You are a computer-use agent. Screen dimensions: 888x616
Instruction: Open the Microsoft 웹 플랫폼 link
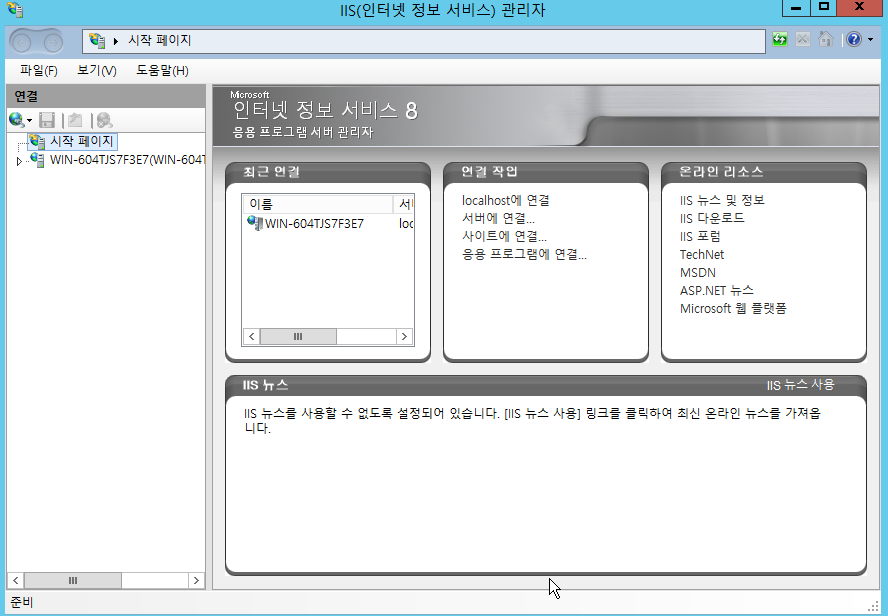[x=733, y=309]
